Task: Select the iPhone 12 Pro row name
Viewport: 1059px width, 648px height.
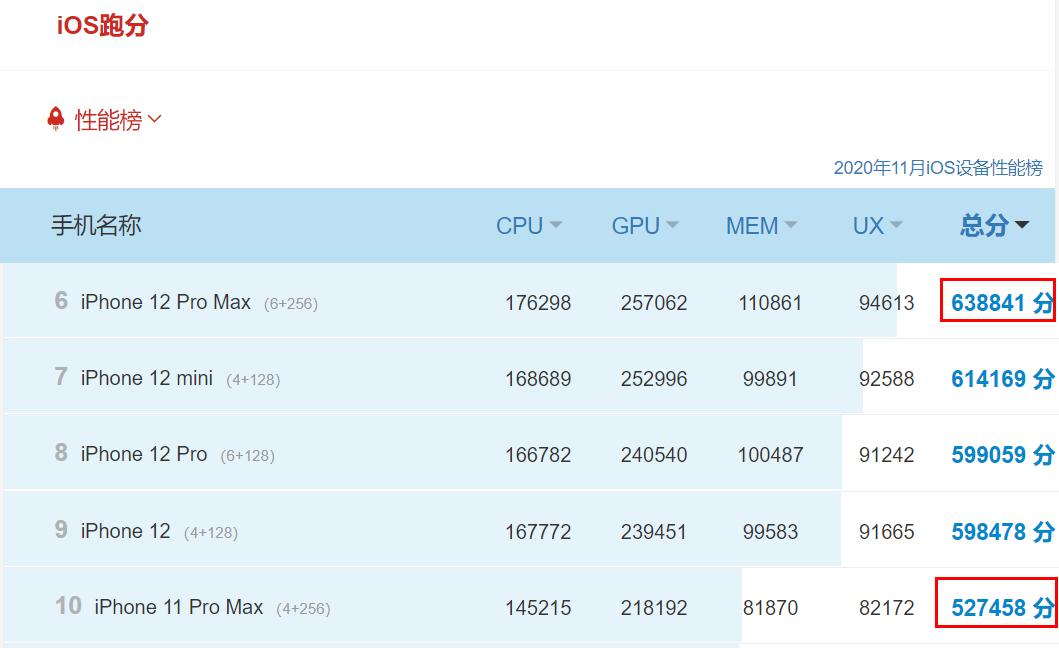Action: tap(143, 454)
